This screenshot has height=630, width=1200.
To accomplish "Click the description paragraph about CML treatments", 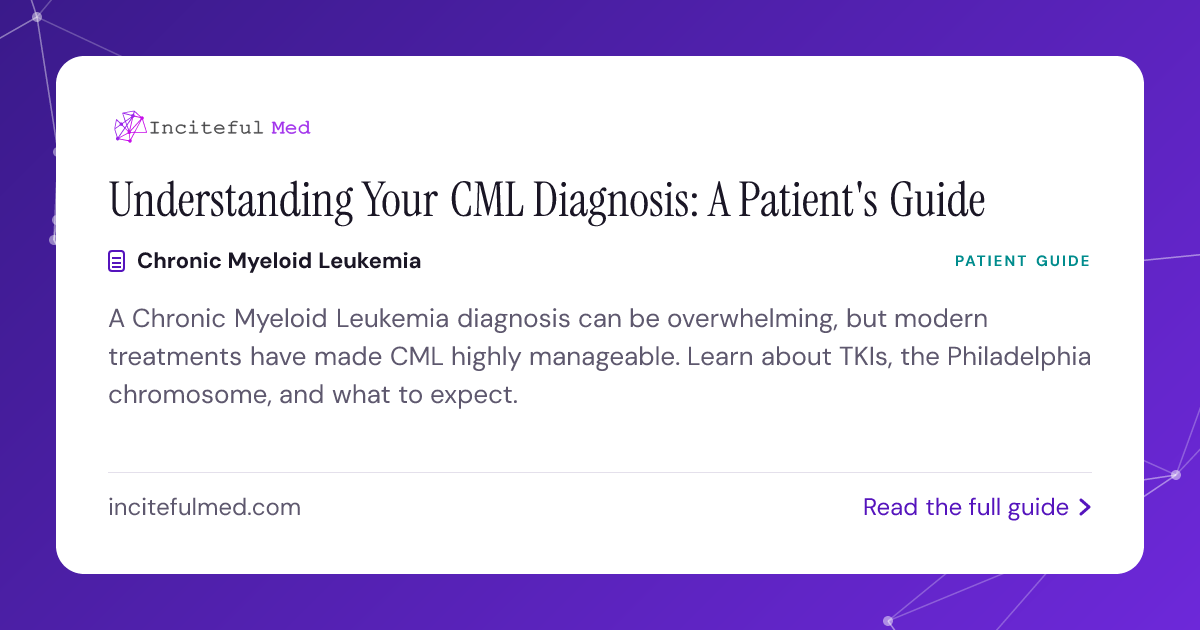I will [599, 357].
